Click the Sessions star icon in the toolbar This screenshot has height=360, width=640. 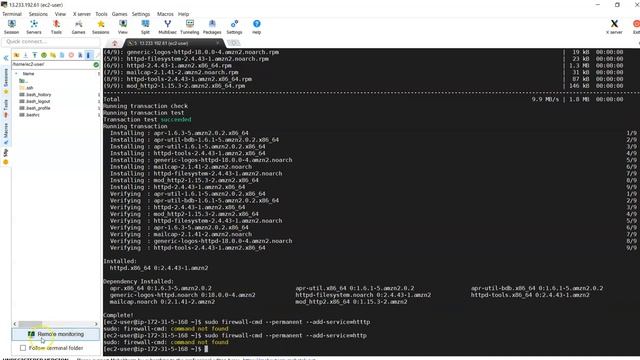(100, 27)
